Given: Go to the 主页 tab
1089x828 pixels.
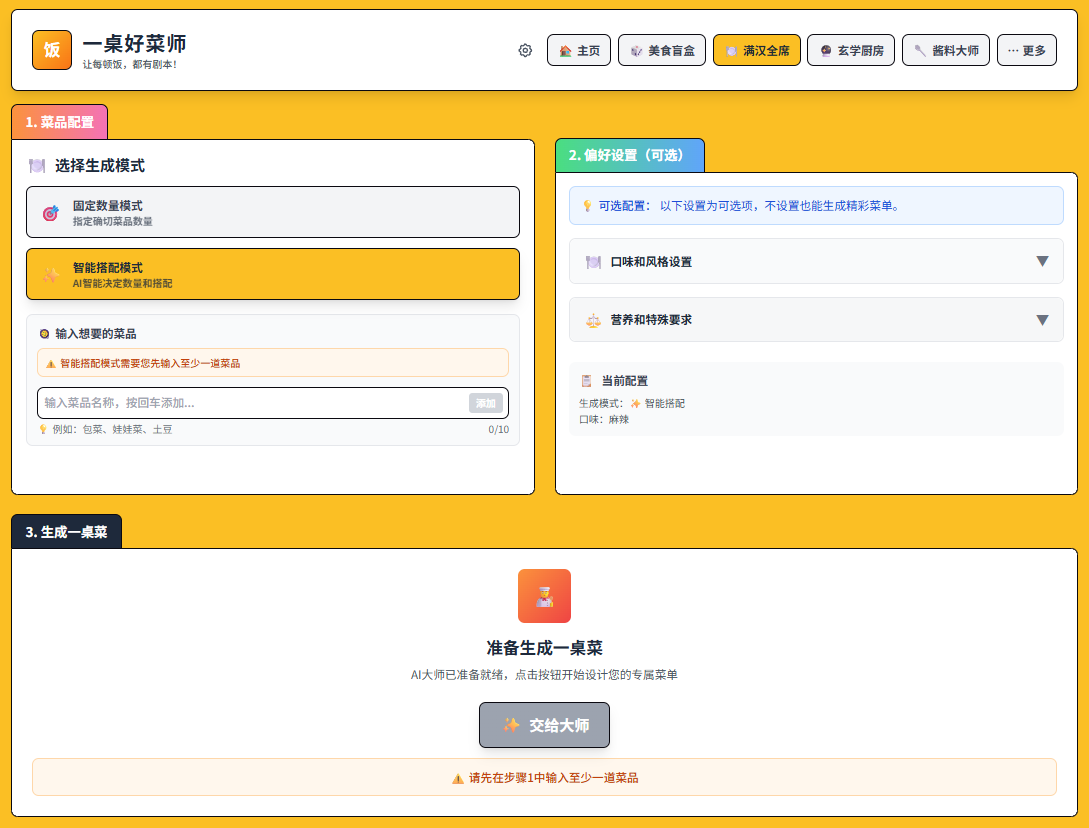Looking at the screenshot, I should [x=579, y=51].
